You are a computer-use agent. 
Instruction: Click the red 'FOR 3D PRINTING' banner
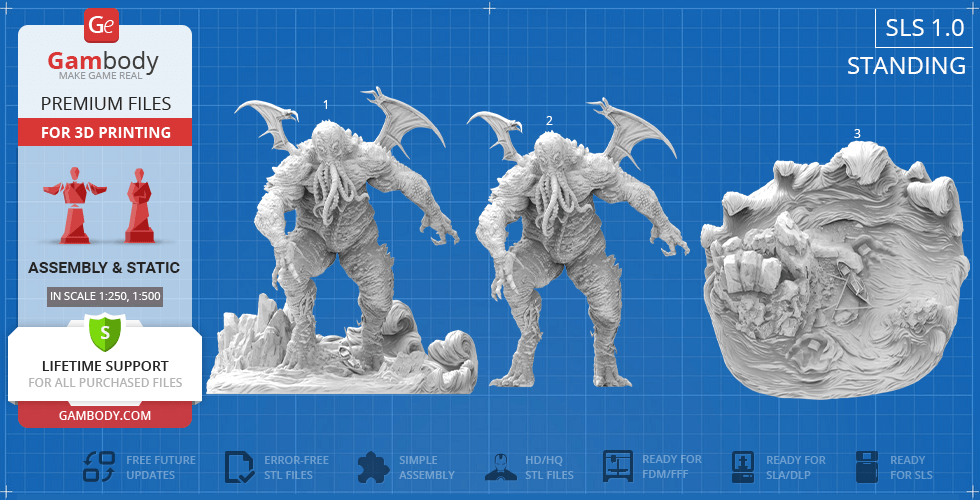click(x=106, y=132)
